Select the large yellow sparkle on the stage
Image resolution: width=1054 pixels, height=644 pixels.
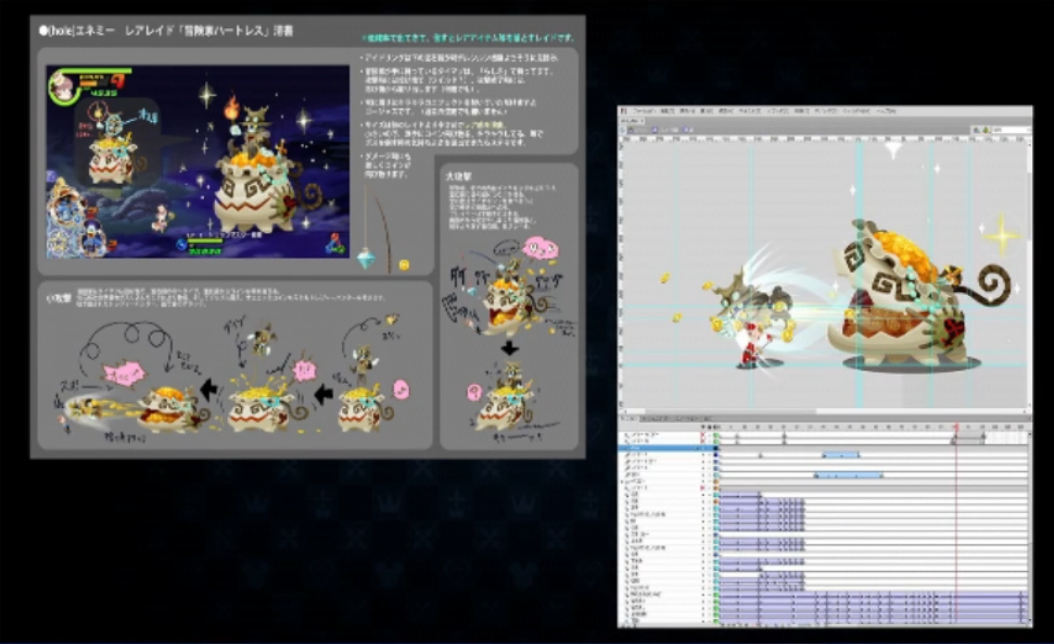pos(1002,235)
